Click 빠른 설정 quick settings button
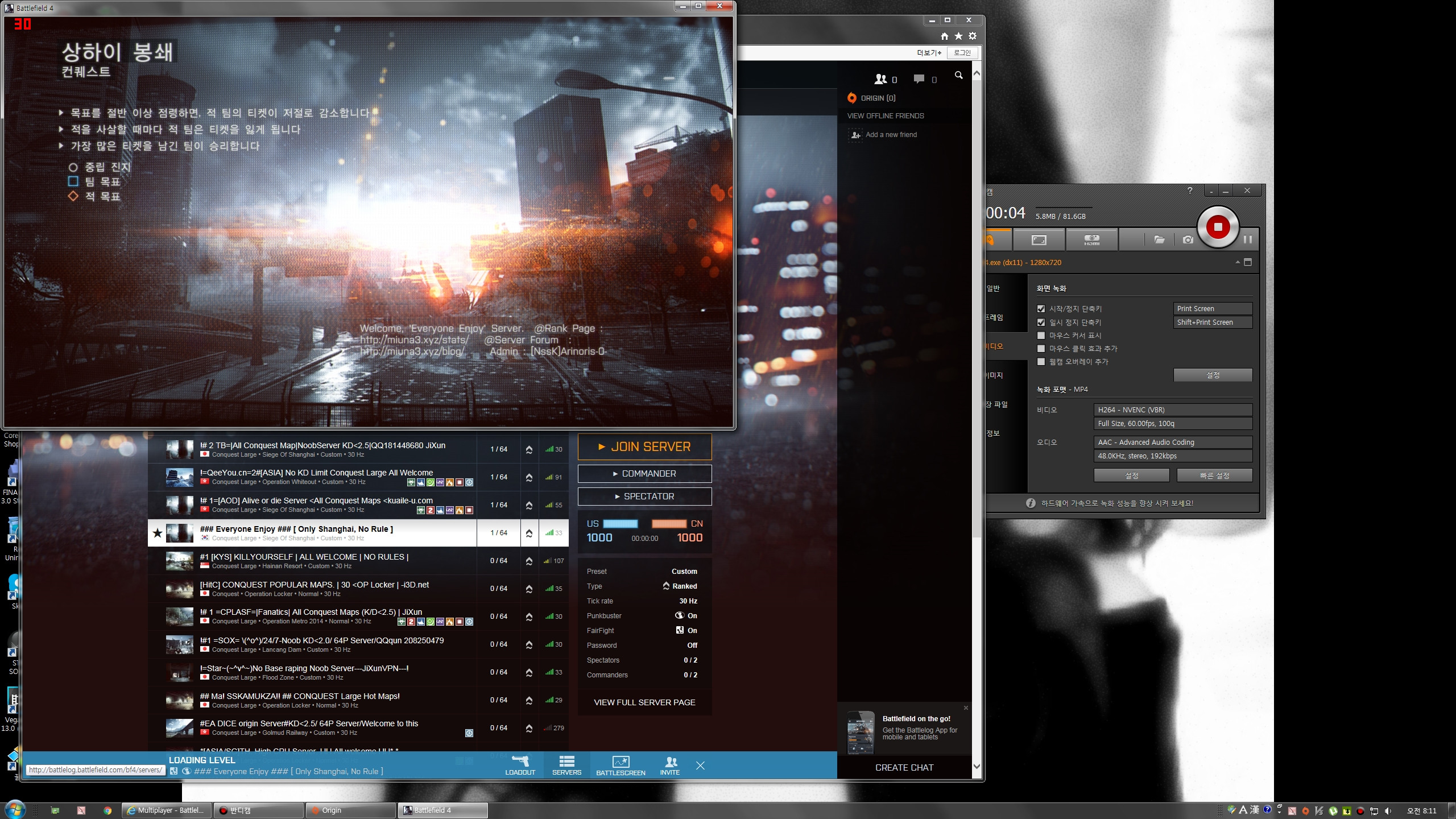This screenshot has width=1456, height=819. click(x=1214, y=475)
